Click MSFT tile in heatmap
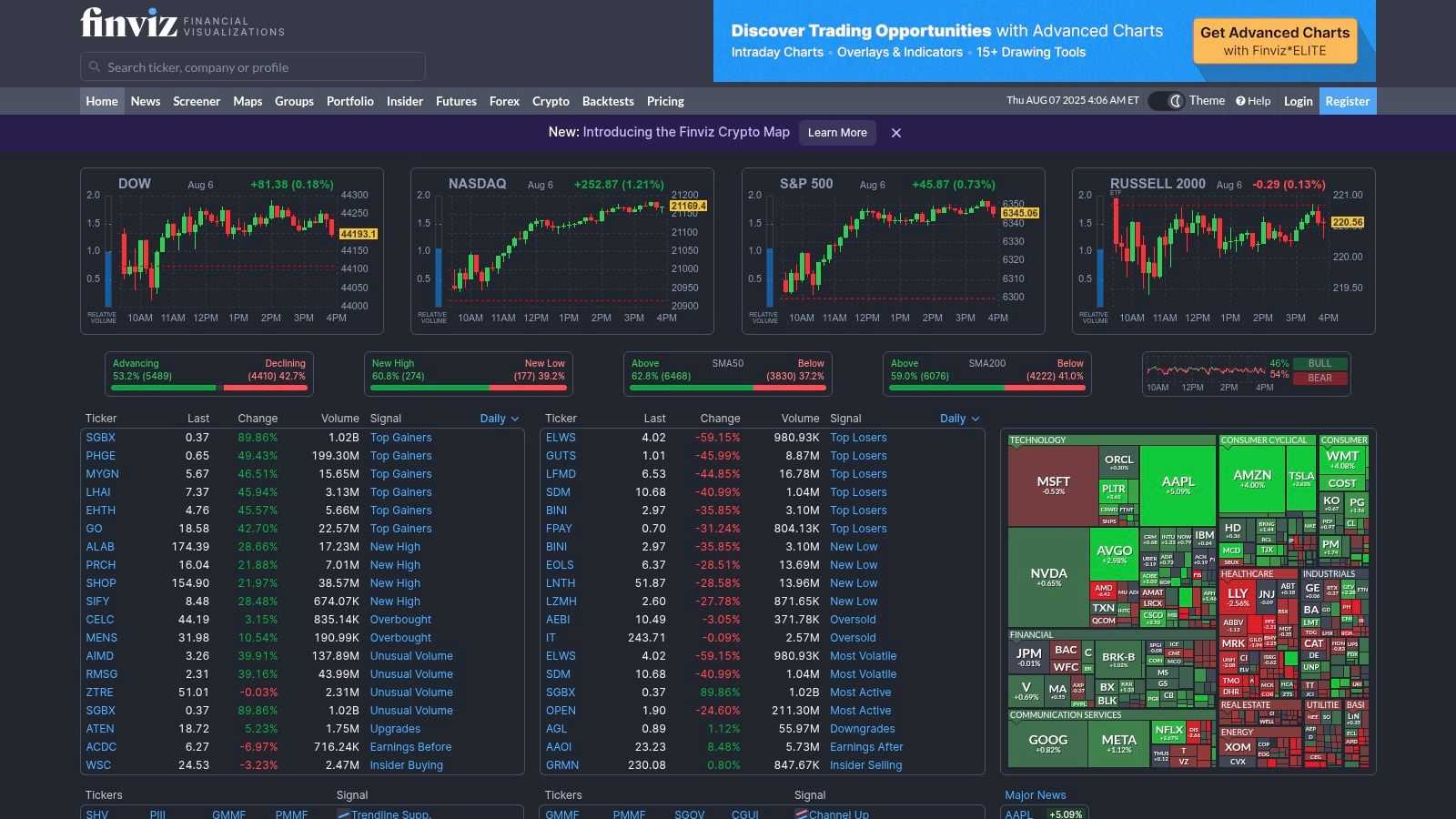Image resolution: width=1456 pixels, height=819 pixels. (1053, 485)
